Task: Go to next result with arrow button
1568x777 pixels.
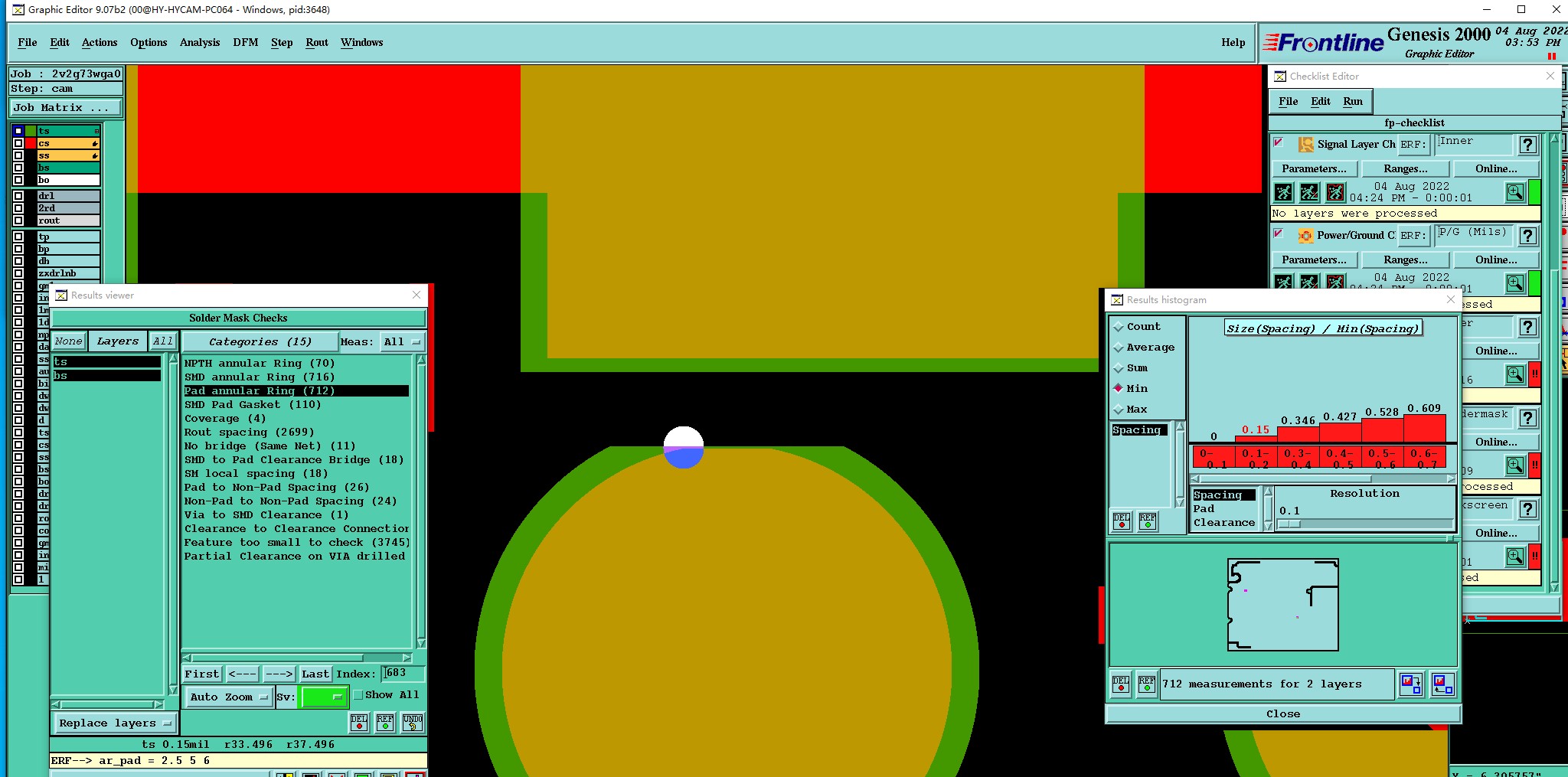Action: pyautogui.click(x=279, y=674)
